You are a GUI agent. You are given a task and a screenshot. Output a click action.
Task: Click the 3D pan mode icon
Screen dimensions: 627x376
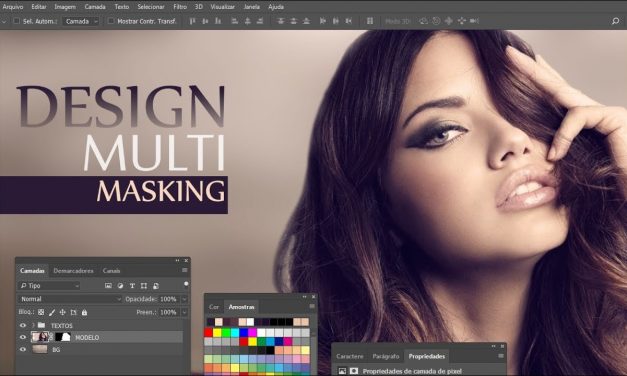[x=449, y=21]
